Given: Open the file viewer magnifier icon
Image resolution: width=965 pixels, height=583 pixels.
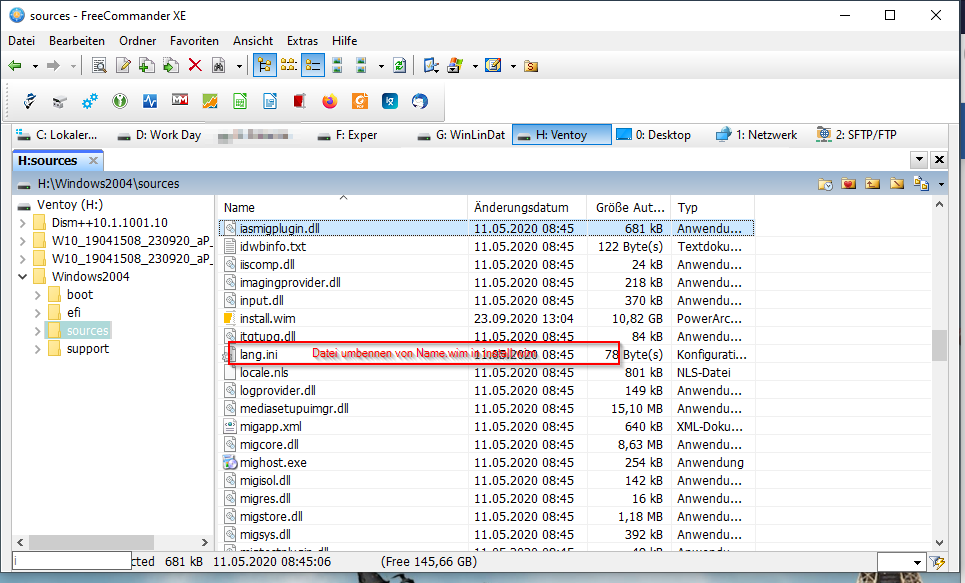Looking at the screenshot, I should tap(98, 65).
